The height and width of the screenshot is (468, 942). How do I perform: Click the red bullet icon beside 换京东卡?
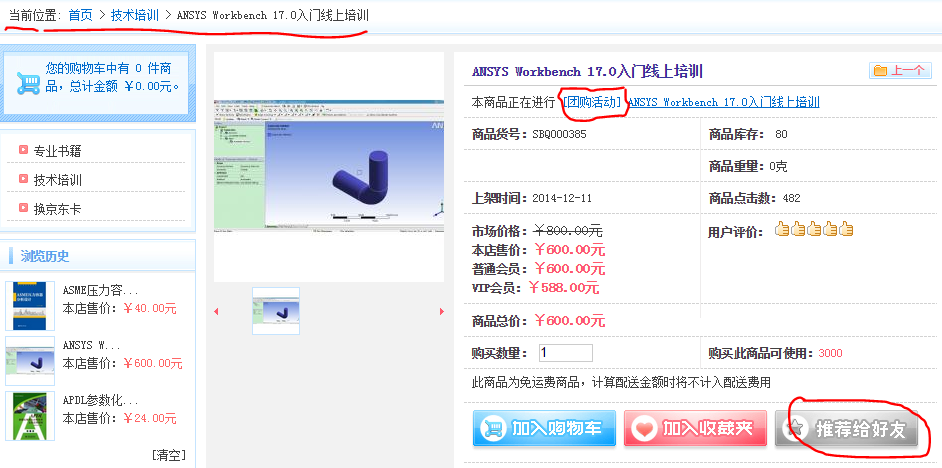[x=23, y=207]
